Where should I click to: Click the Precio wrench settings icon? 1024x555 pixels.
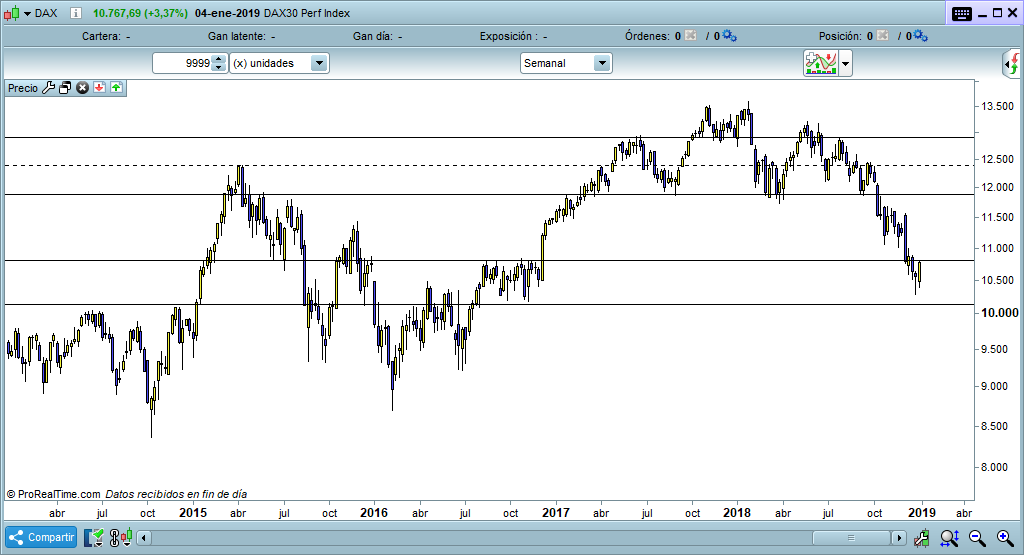48,88
